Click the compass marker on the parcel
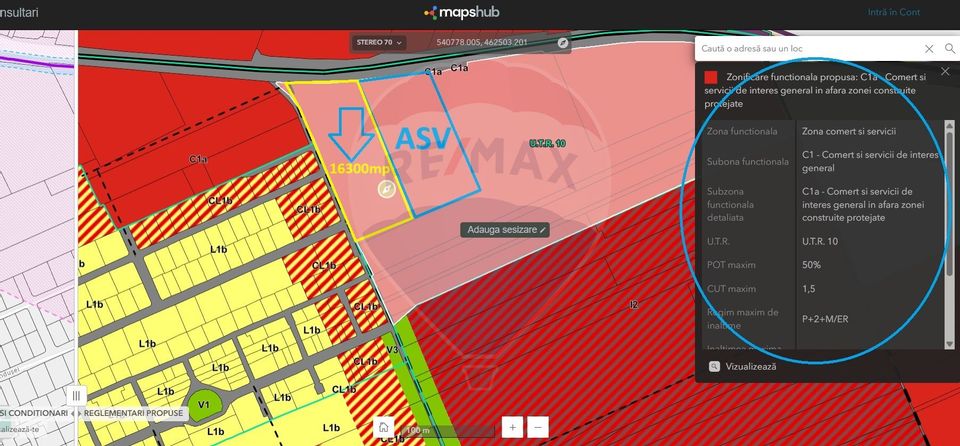The height and width of the screenshot is (446, 960). 386,189
